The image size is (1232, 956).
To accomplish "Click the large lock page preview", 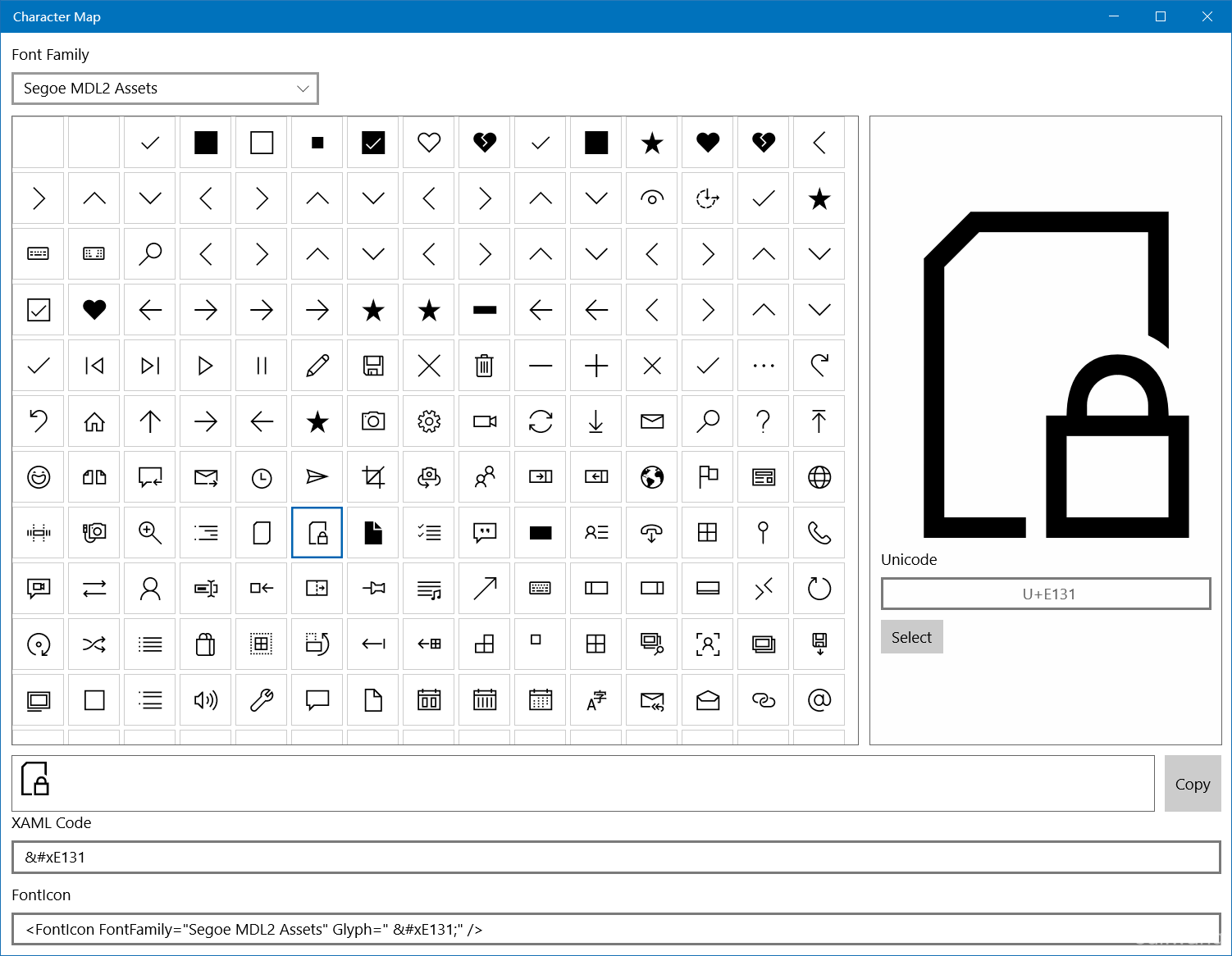I will [x=1056, y=375].
